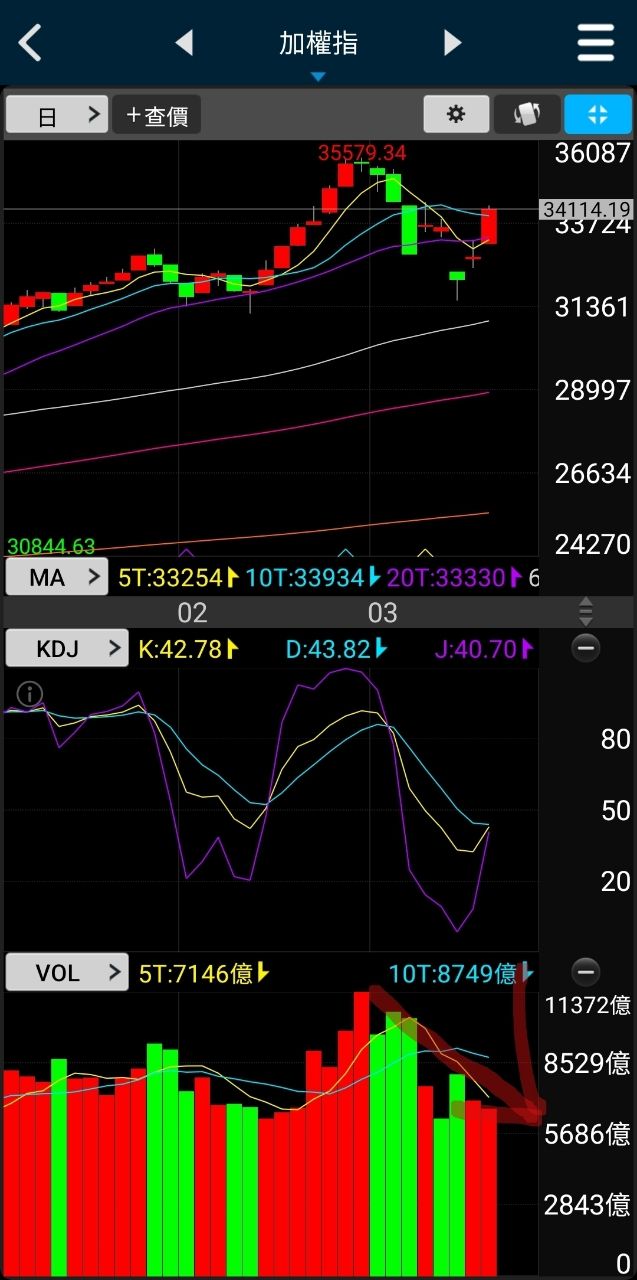
Task: Open the VOL indicator selector
Action: tap(67, 972)
